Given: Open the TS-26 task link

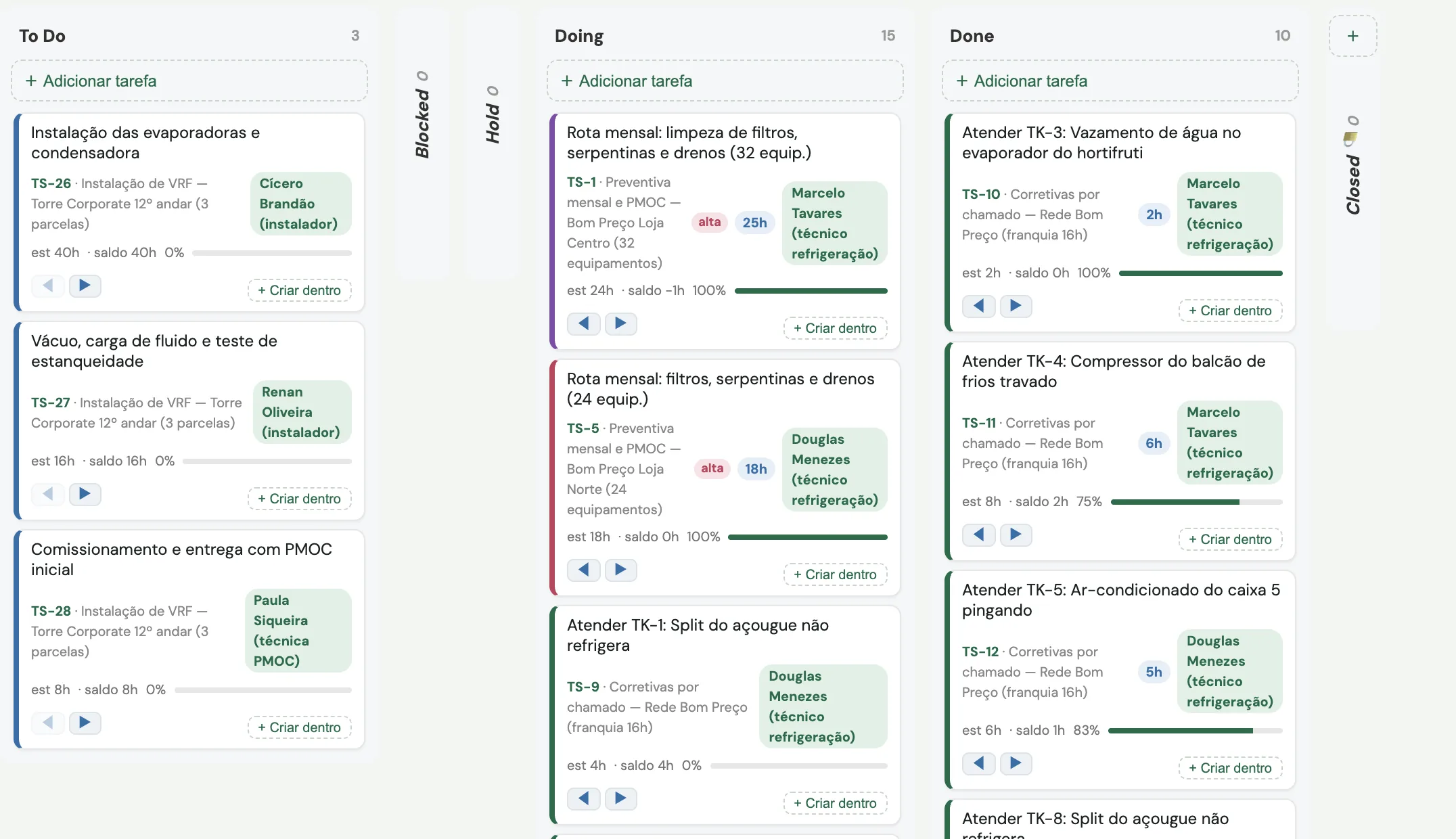Looking at the screenshot, I should click(x=51, y=183).
